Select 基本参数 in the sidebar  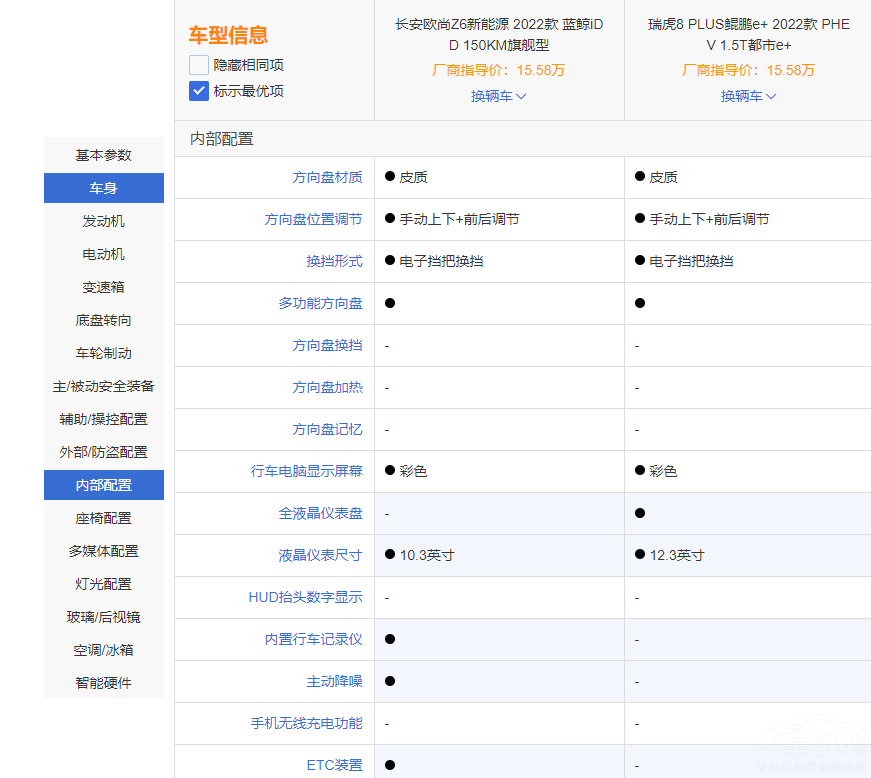click(104, 155)
